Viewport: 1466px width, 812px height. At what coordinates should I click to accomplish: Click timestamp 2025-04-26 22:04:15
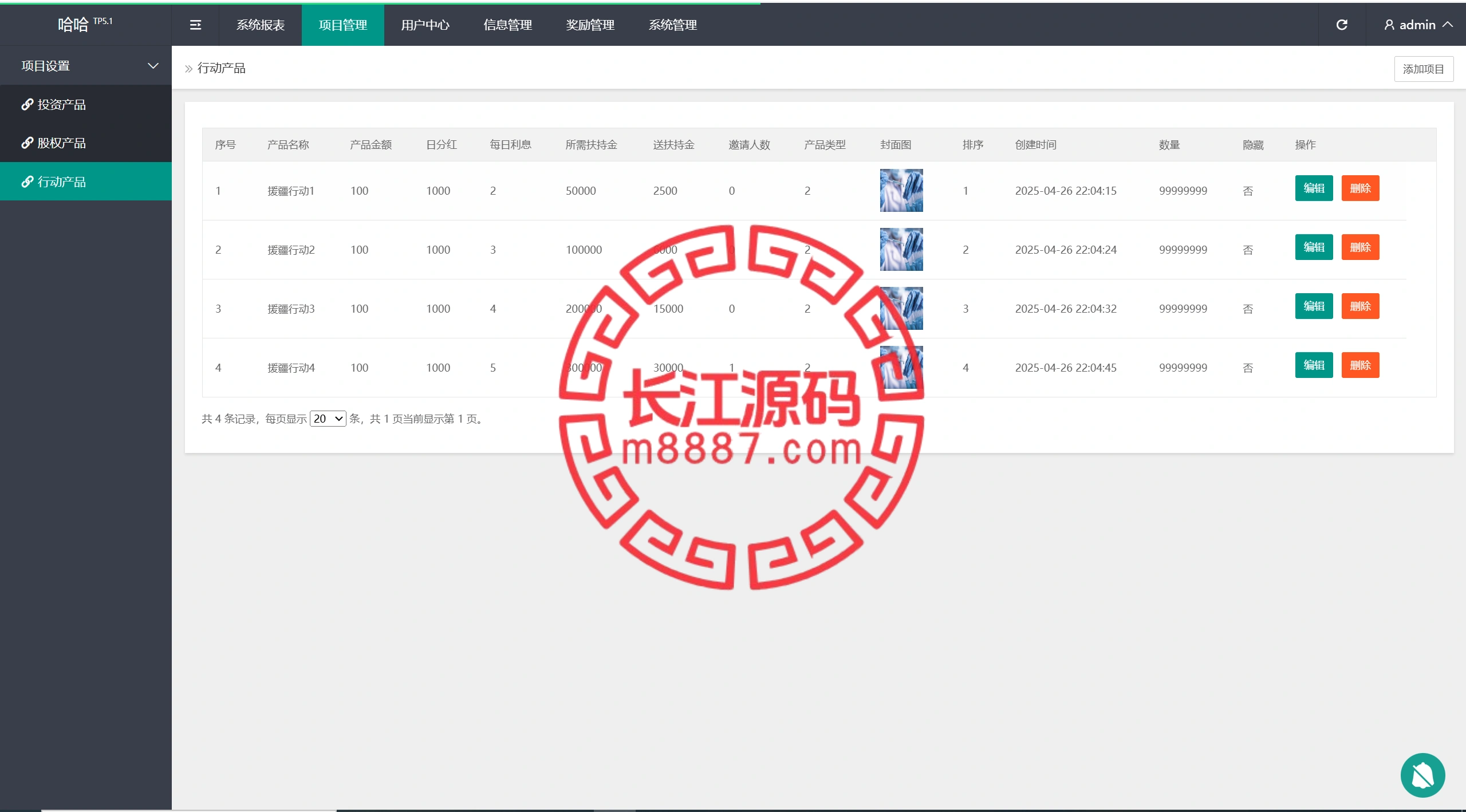pyautogui.click(x=1066, y=191)
